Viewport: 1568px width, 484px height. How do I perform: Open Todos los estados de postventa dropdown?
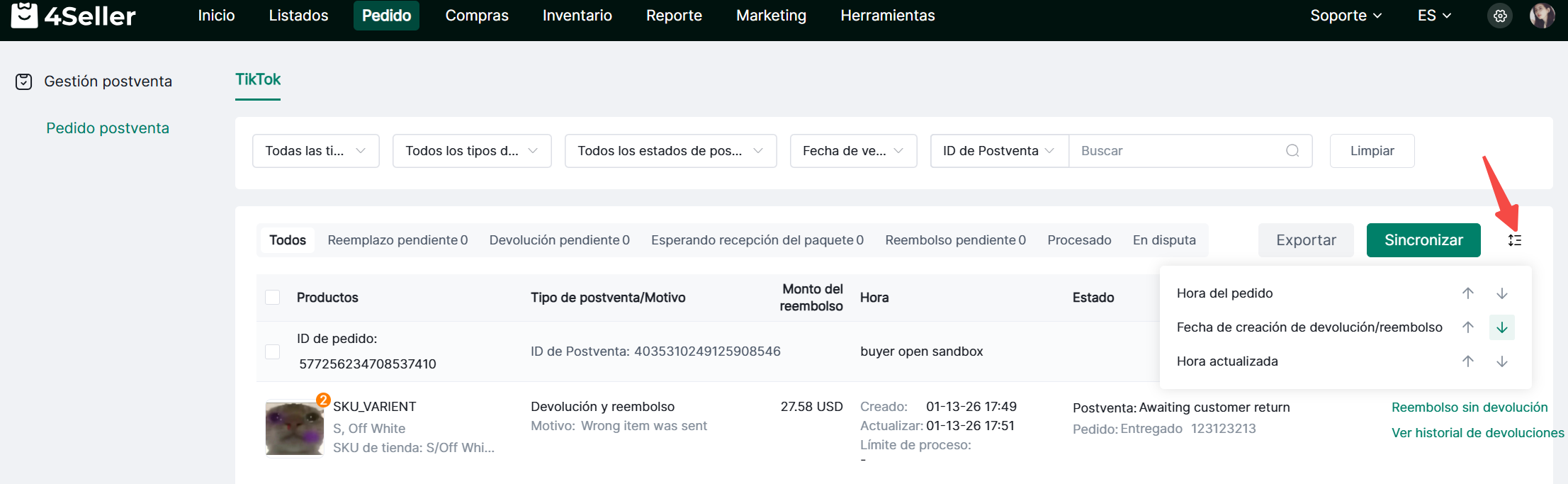coord(670,151)
